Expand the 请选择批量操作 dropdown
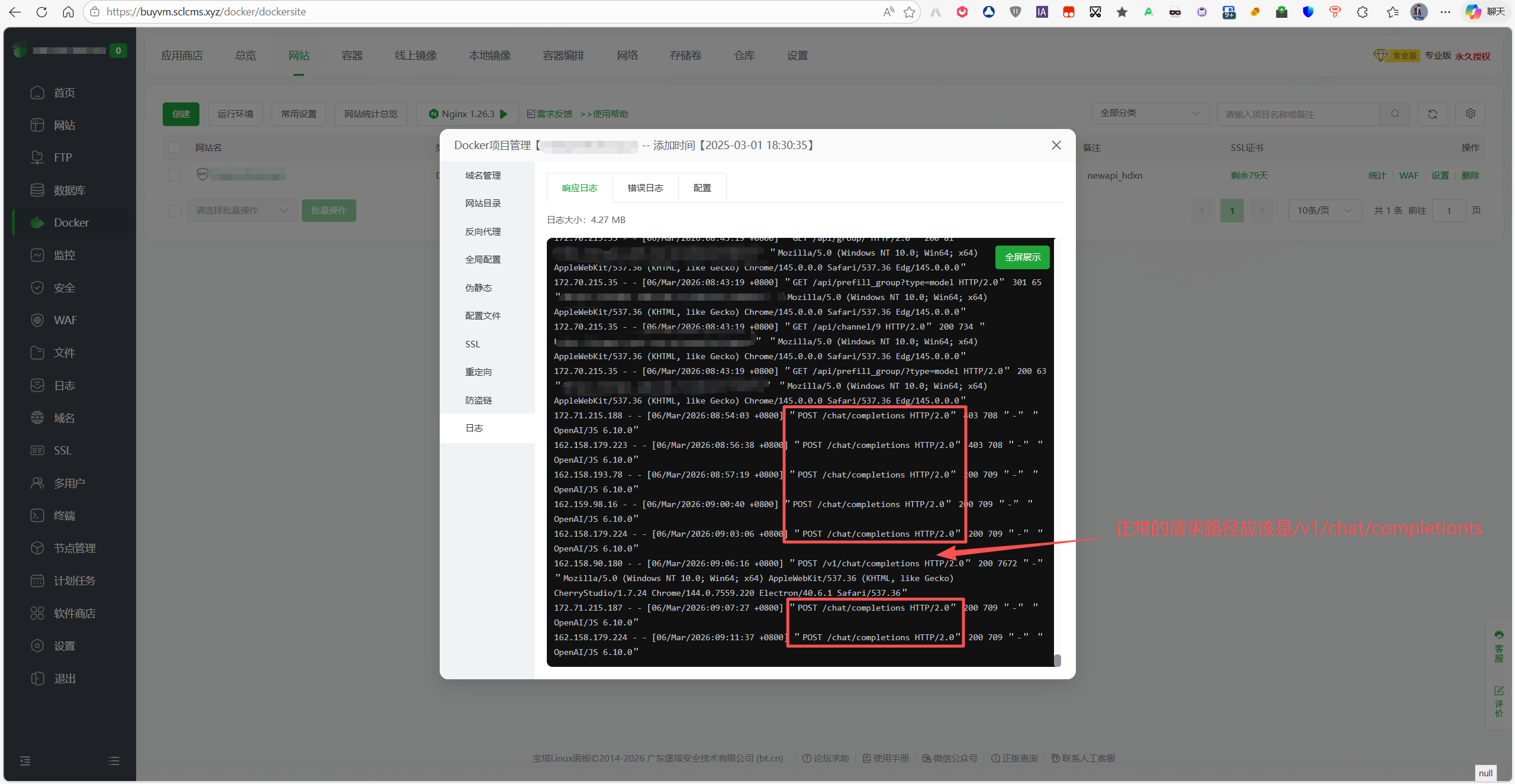Image resolution: width=1515 pixels, height=784 pixels. click(241, 211)
